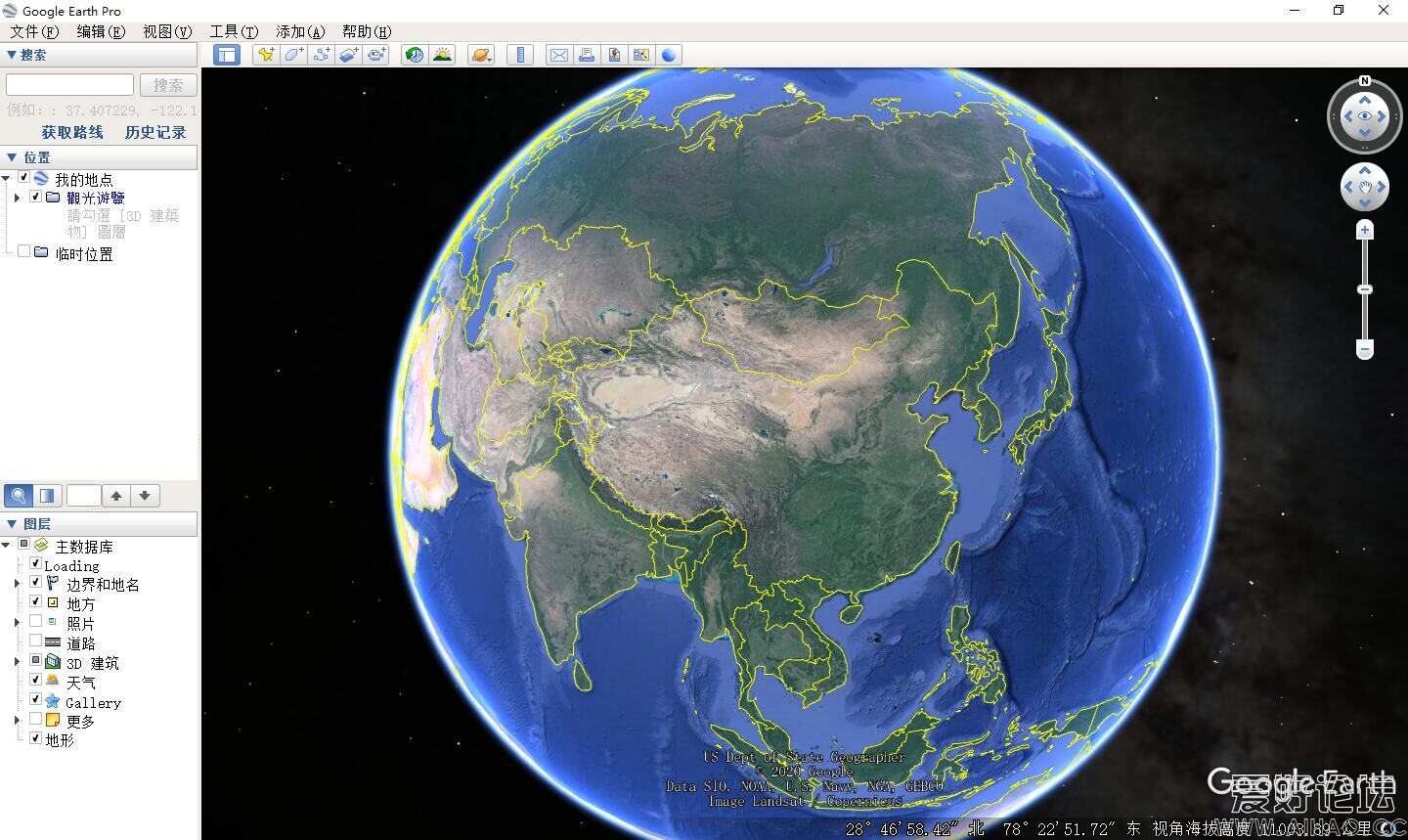Click the N north reset on compass

(1365, 81)
